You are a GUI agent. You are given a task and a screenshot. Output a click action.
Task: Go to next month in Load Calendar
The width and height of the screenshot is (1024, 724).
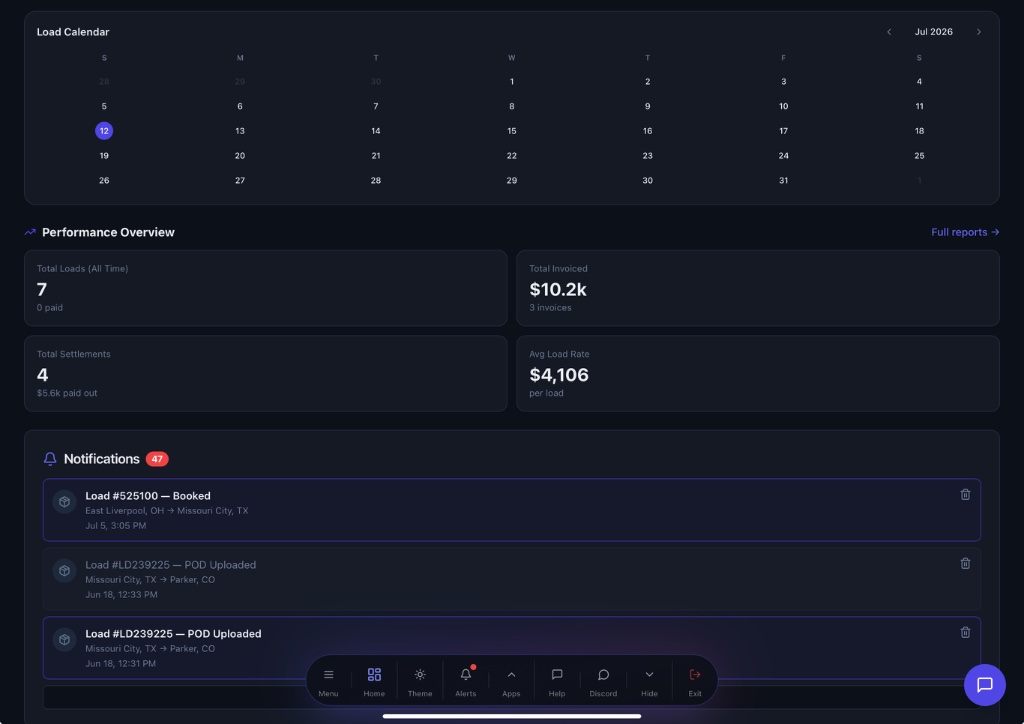tap(978, 32)
